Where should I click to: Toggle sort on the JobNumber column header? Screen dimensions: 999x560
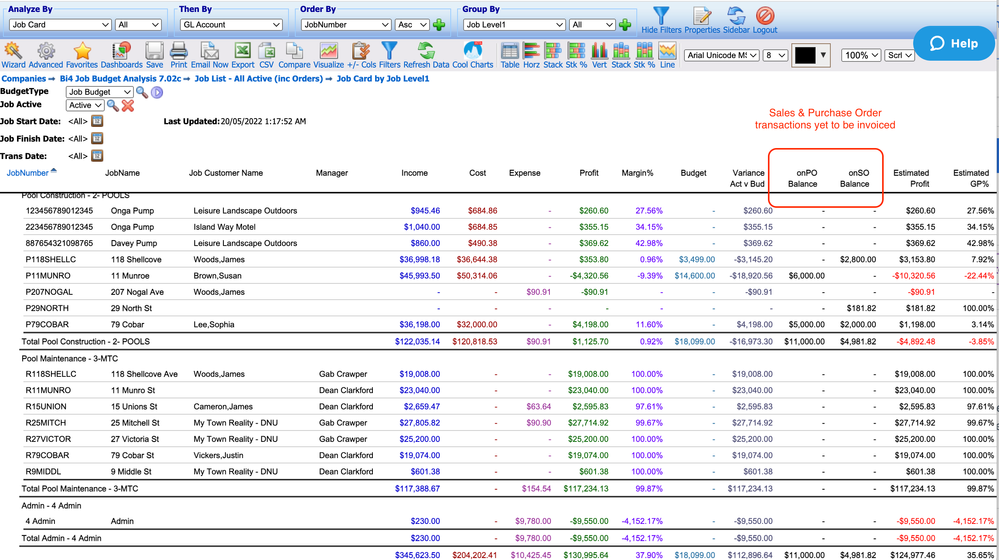pyautogui.click(x=27, y=173)
